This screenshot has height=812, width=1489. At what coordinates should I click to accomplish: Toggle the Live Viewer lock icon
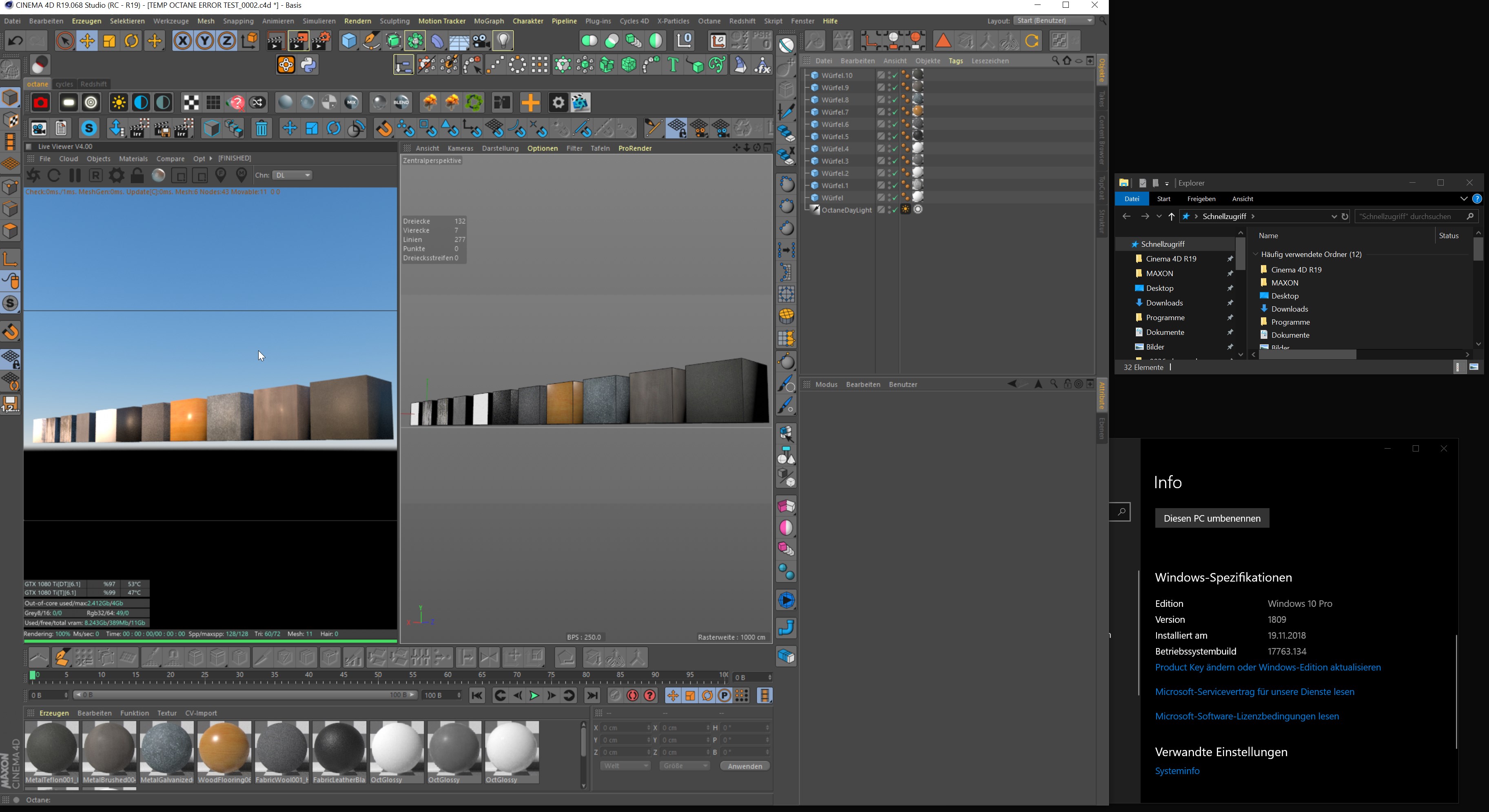tap(137, 175)
